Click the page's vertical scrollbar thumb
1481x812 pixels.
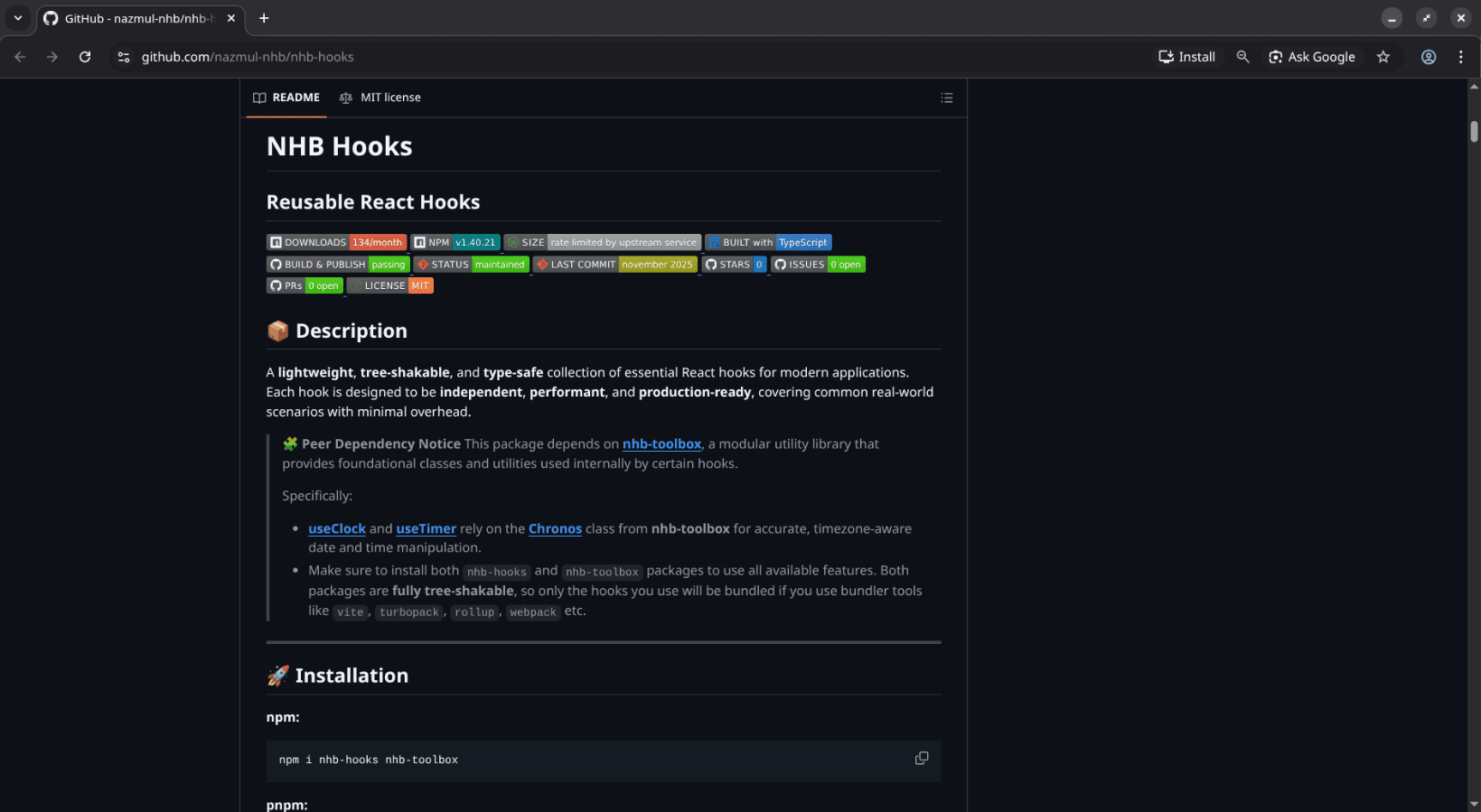1474,132
